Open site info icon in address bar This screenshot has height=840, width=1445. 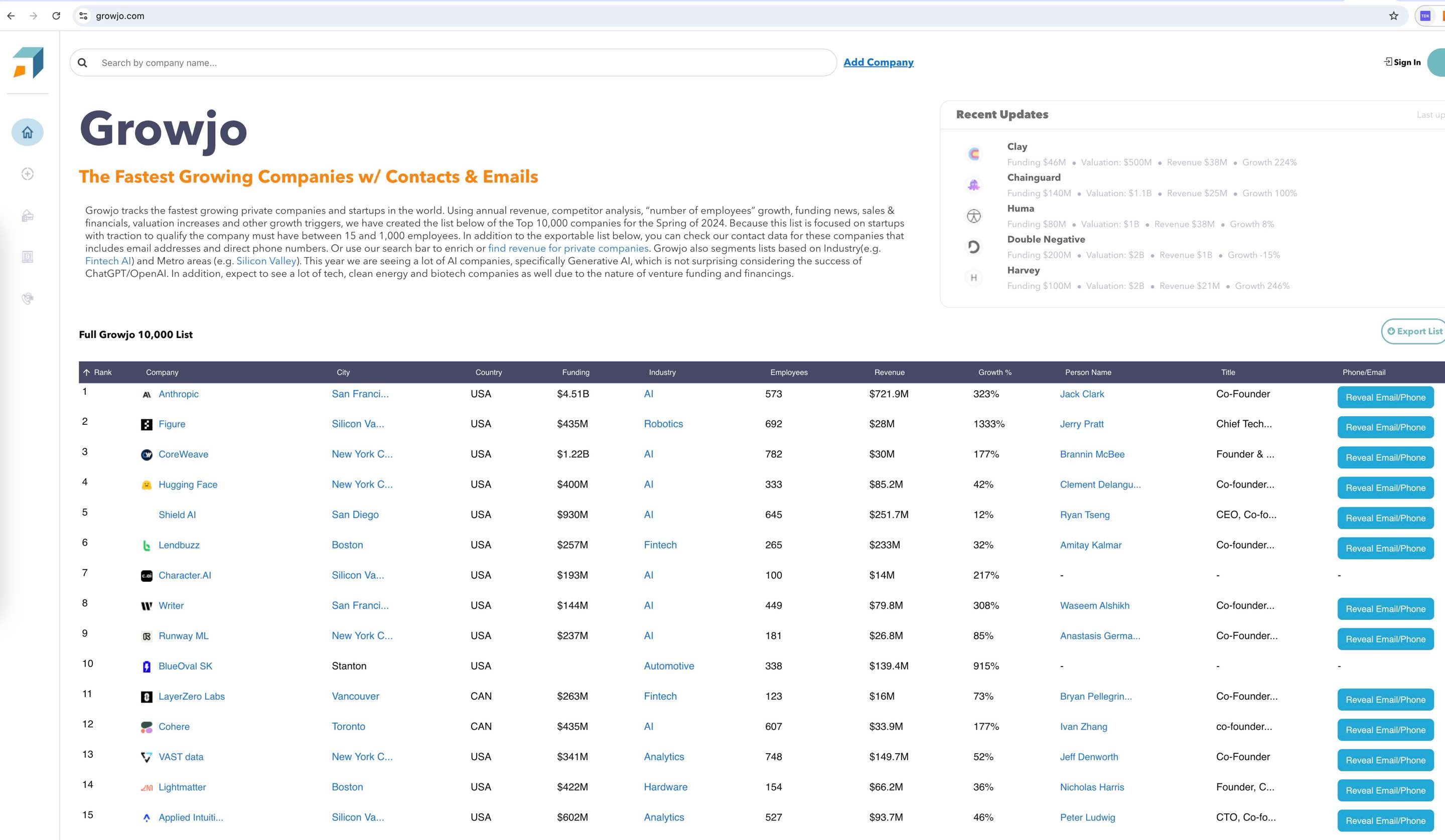point(83,16)
